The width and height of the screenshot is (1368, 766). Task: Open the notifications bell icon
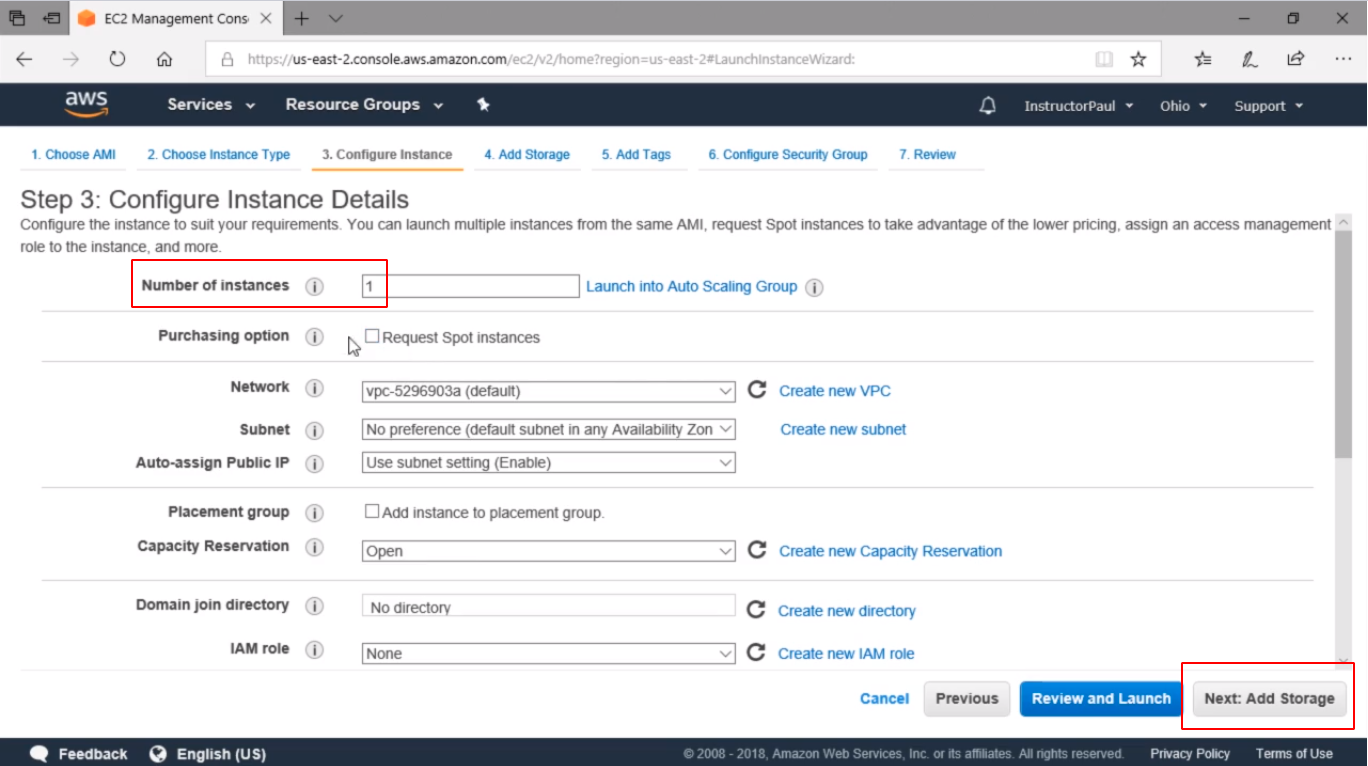(988, 106)
